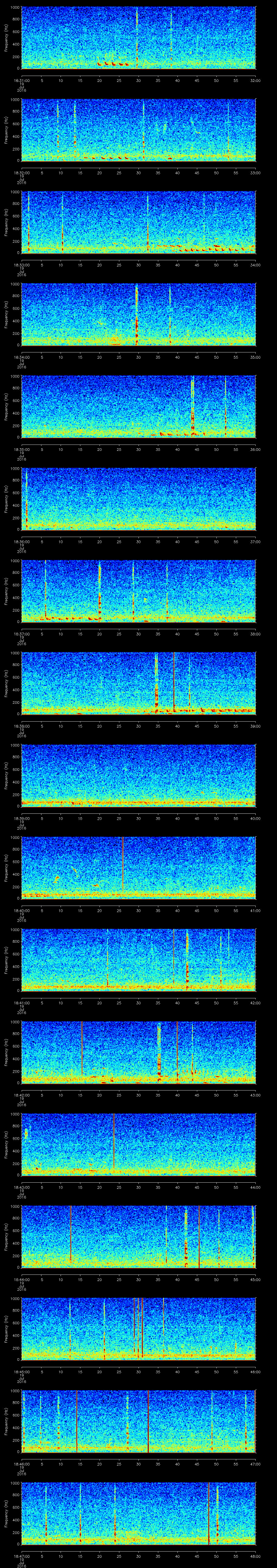The image size is (277, 1568).
Task: Click the '18:41:00' start time label
Action: click(x=21, y=1003)
